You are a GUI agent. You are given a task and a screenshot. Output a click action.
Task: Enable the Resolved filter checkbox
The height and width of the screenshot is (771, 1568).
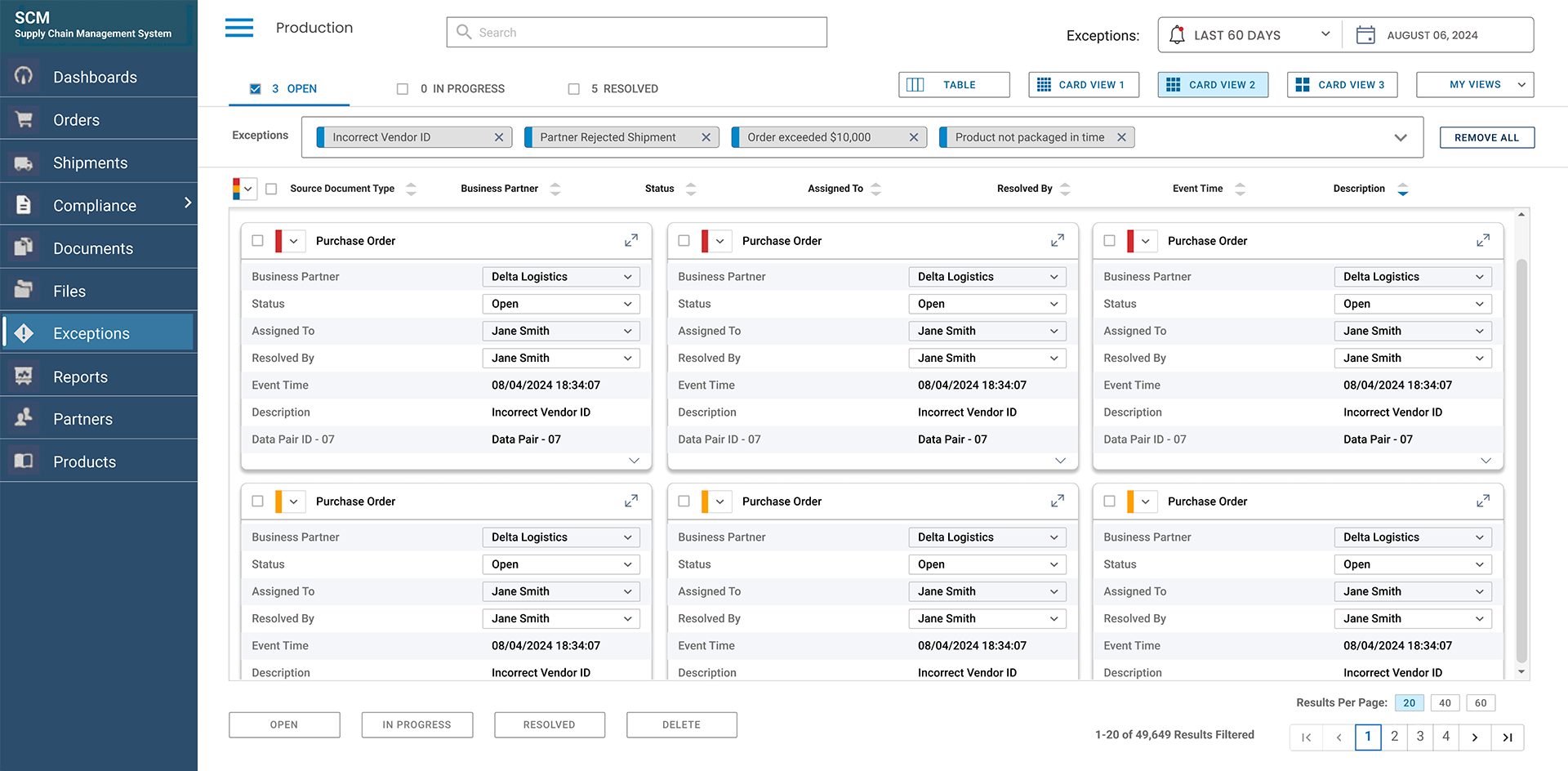pyautogui.click(x=574, y=89)
